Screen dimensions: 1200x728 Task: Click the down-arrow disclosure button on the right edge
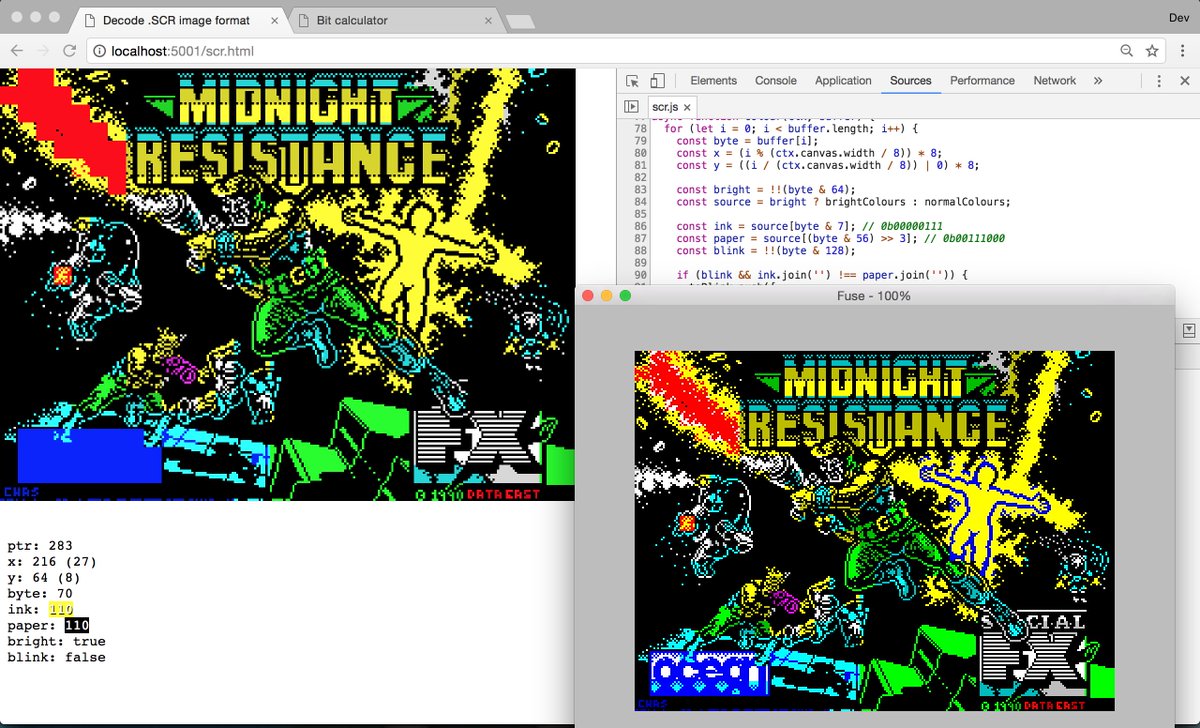(x=1188, y=330)
